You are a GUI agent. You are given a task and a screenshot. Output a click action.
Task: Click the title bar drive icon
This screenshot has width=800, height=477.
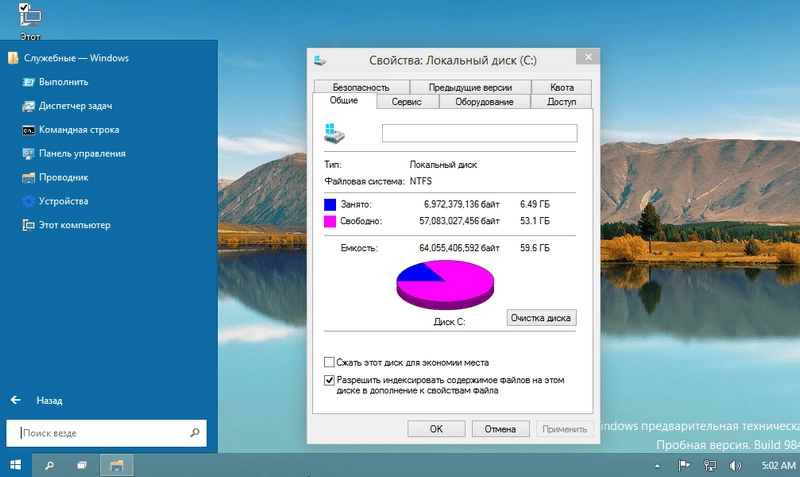(x=320, y=61)
